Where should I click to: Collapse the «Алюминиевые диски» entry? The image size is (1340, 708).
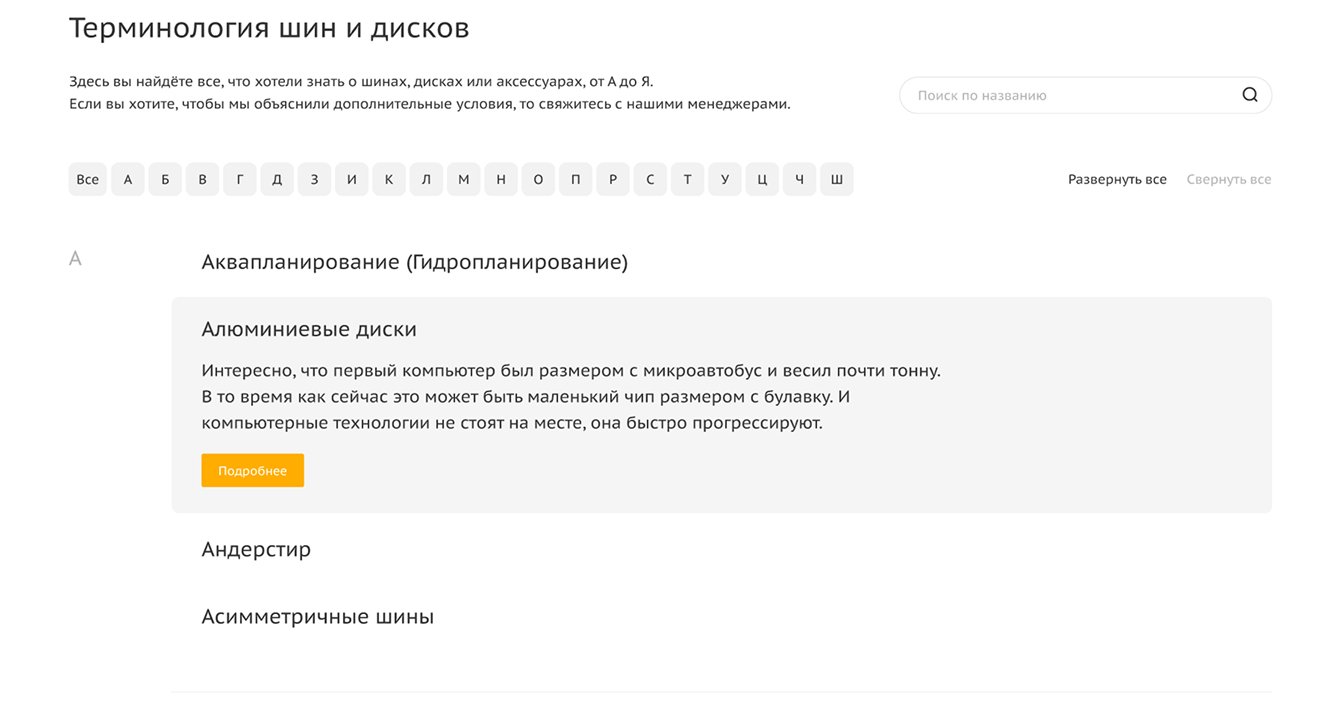tap(309, 329)
